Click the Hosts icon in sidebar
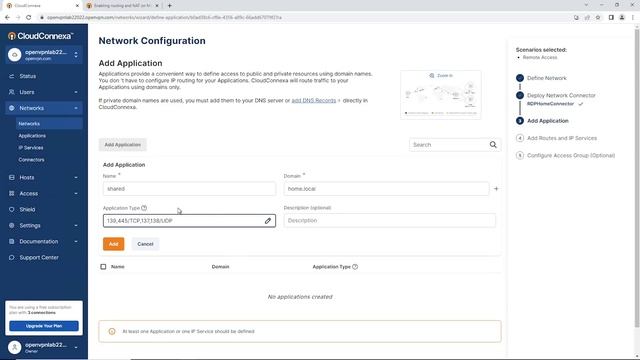The width and height of the screenshot is (640, 360). tap(11, 178)
